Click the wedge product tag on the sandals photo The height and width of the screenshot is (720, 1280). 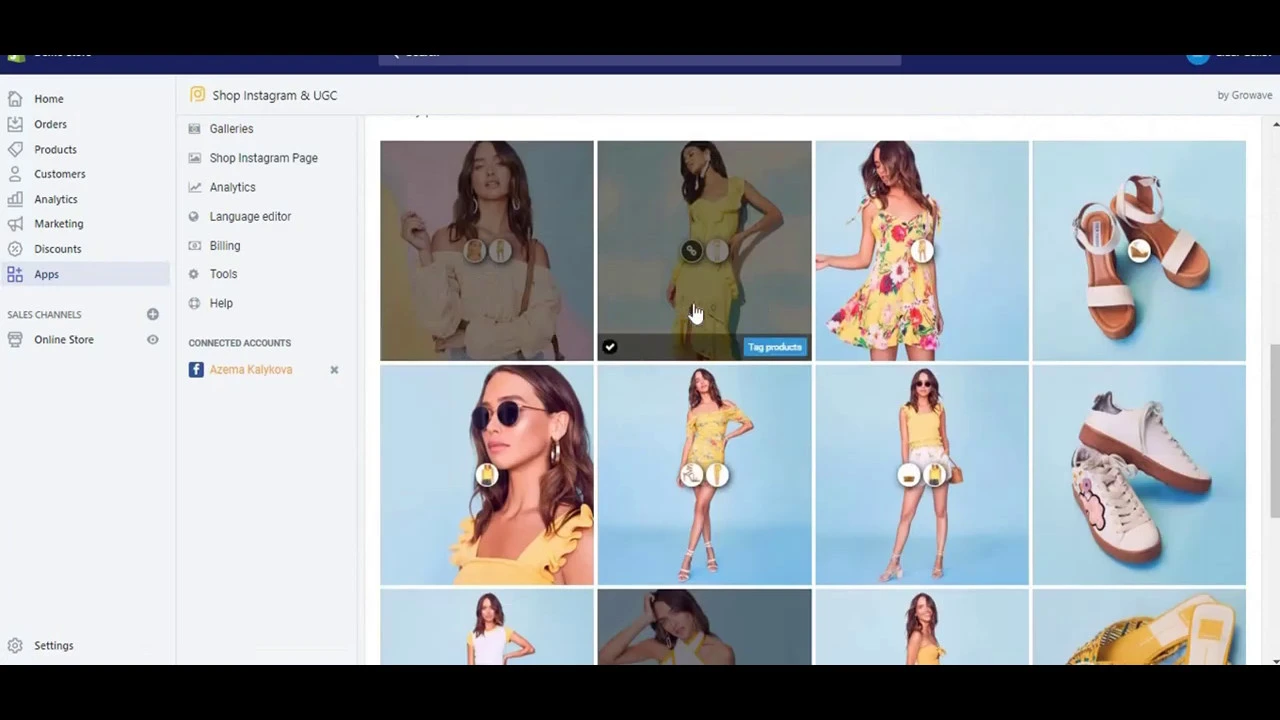[x=1139, y=251]
